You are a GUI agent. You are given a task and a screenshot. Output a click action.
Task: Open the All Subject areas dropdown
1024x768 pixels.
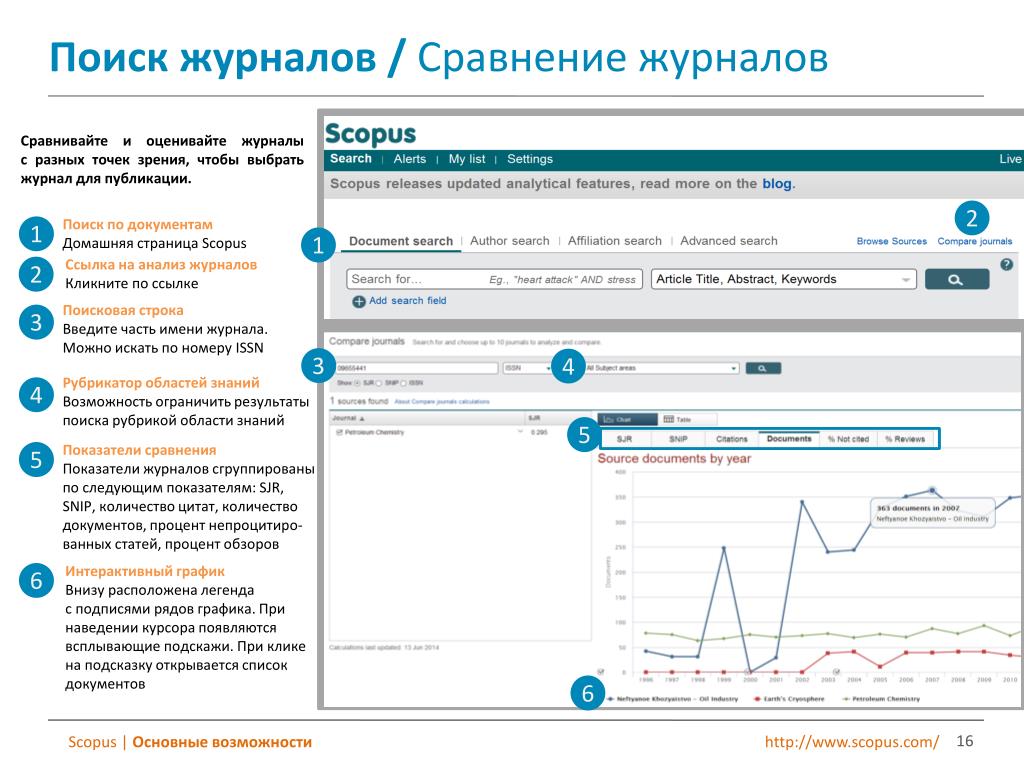661,368
